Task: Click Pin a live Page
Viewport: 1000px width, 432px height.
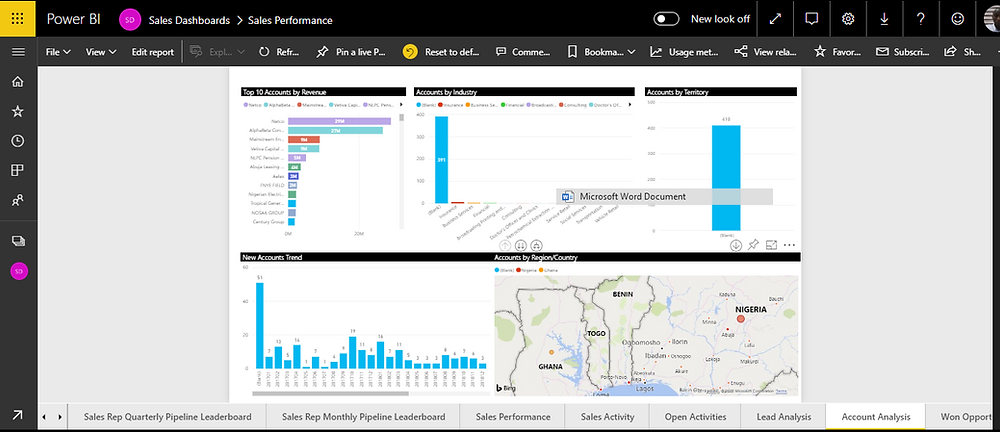Action: point(351,52)
